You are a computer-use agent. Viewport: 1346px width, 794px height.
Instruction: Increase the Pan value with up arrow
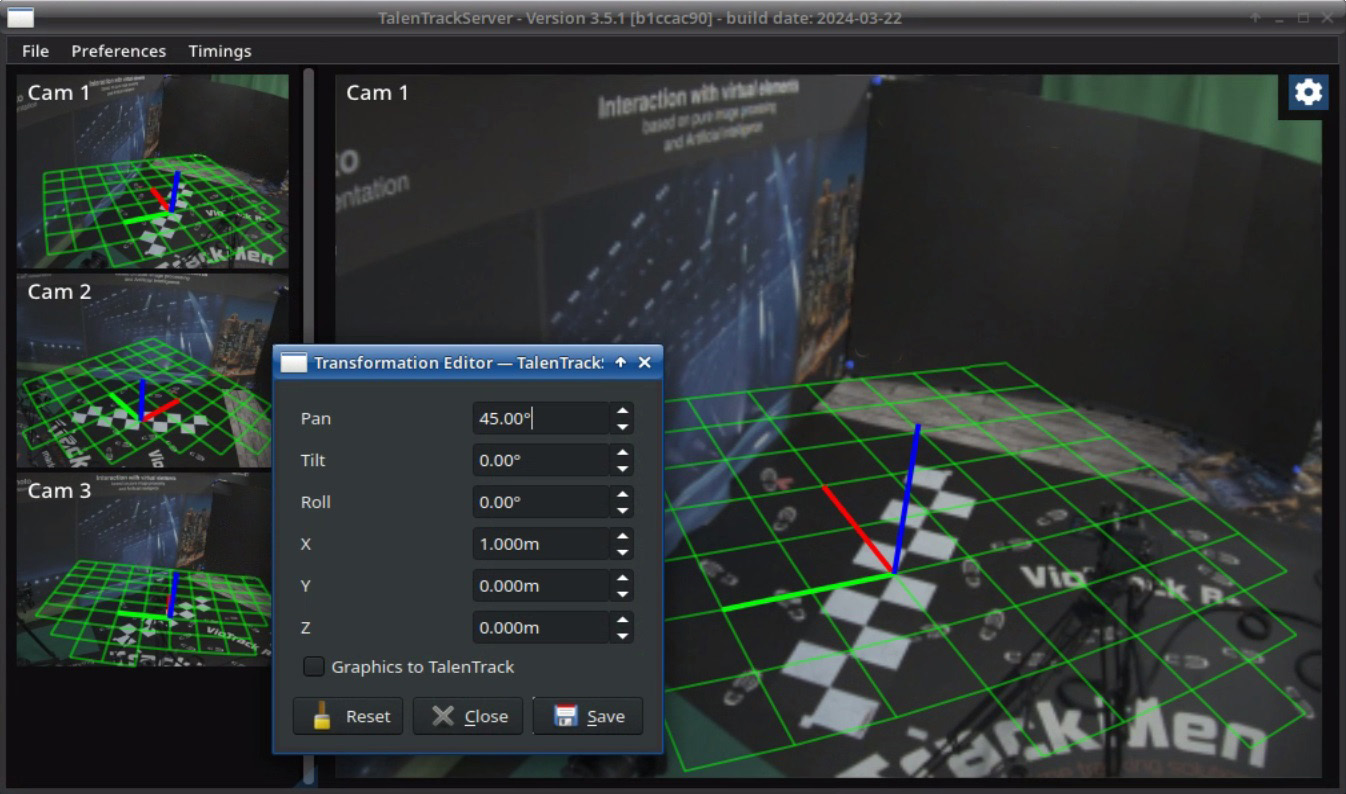622,410
